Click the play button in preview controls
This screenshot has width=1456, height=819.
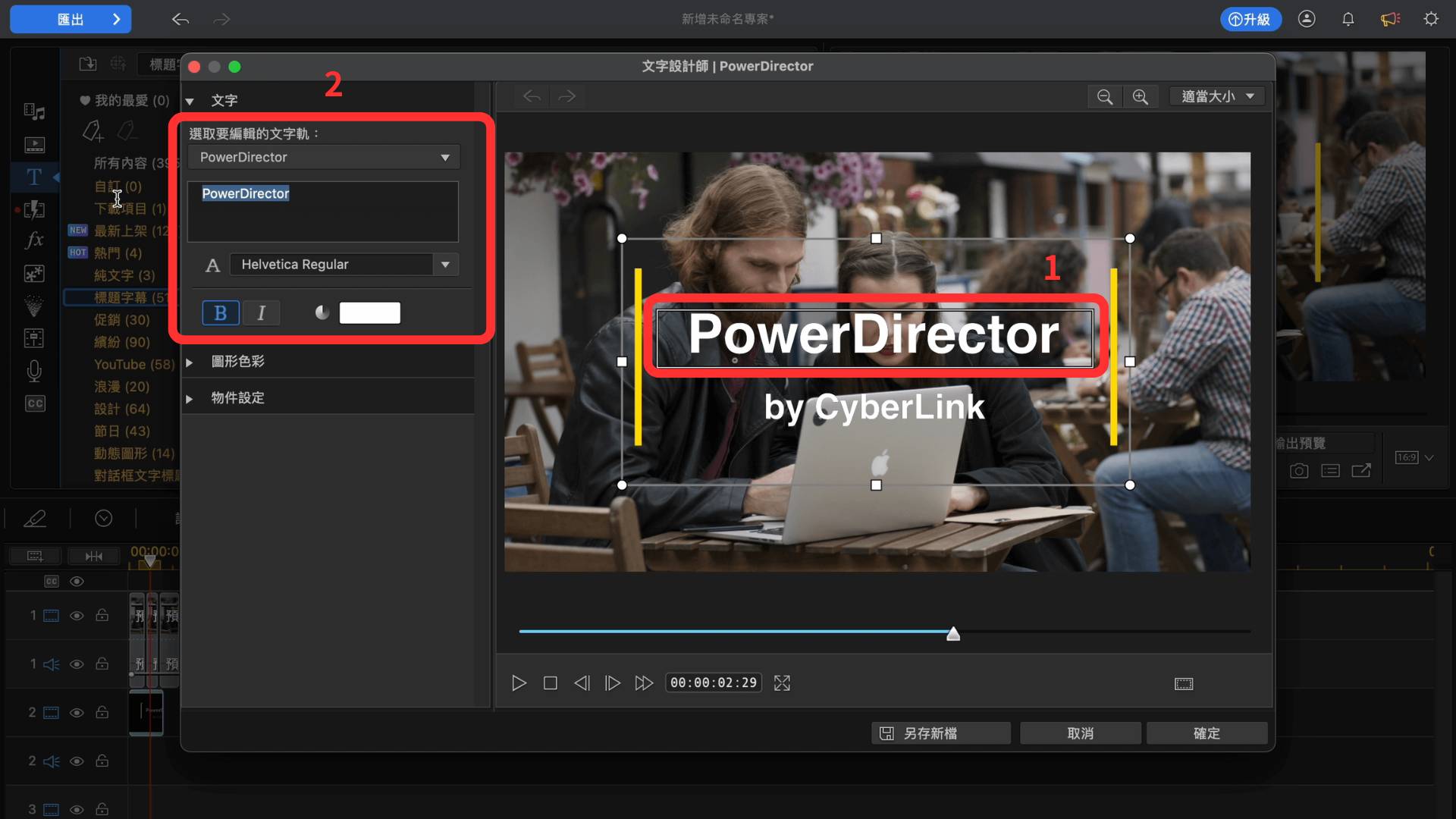tap(519, 683)
